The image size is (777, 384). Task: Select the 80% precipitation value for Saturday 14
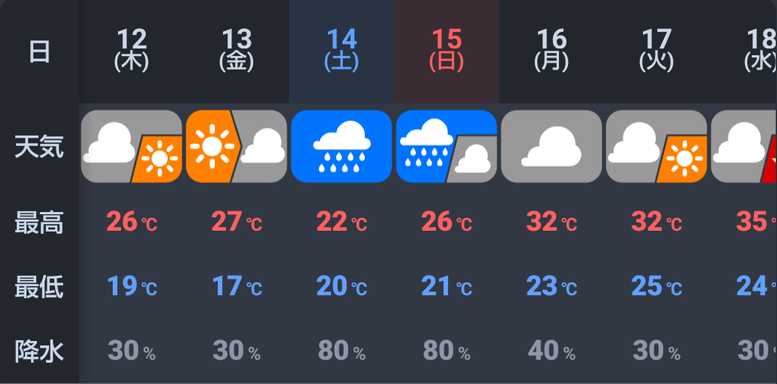click(x=341, y=351)
